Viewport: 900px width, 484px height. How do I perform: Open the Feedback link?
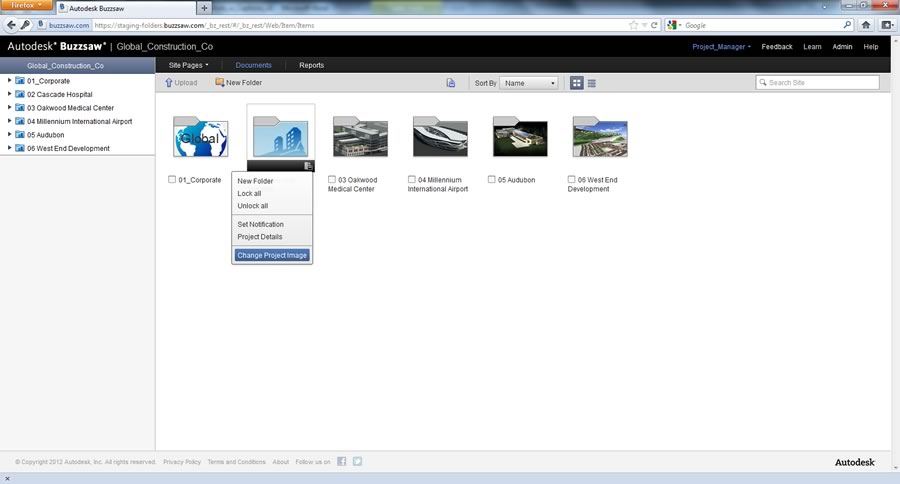click(777, 47)
